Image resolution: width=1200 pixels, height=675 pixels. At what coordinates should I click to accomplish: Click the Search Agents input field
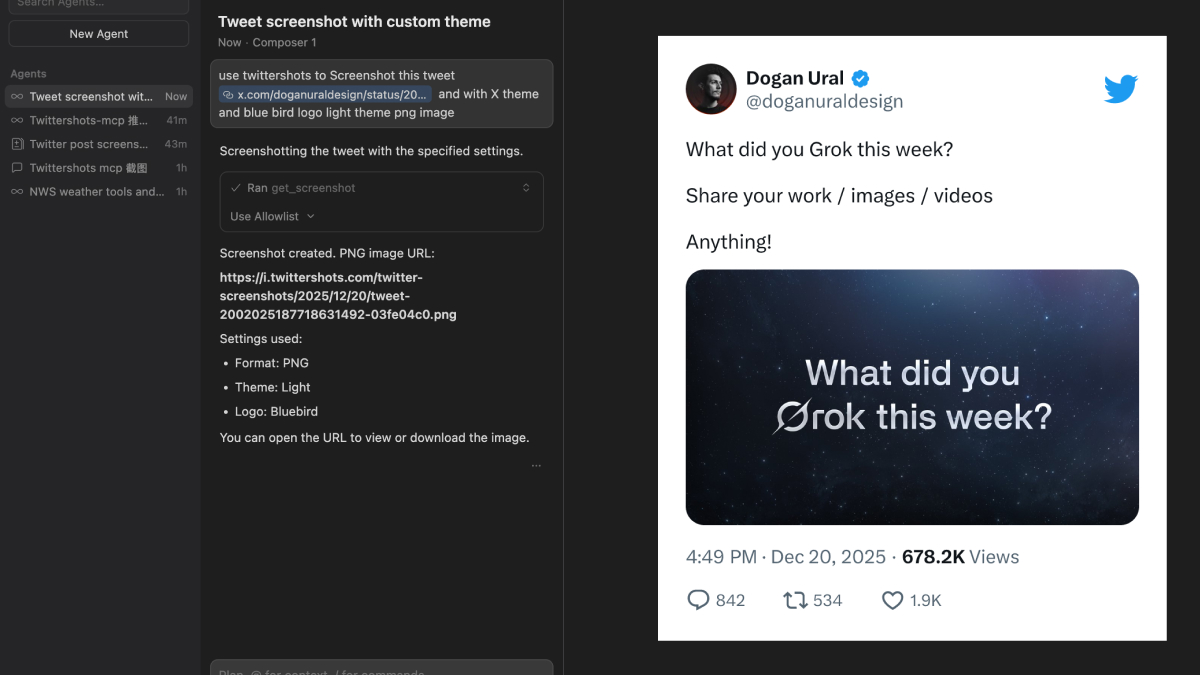coord(99,4)
